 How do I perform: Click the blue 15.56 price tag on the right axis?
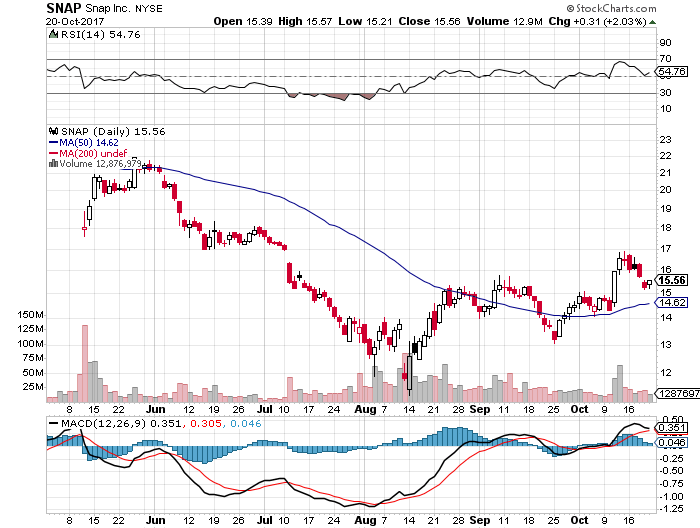pos(668,281)
